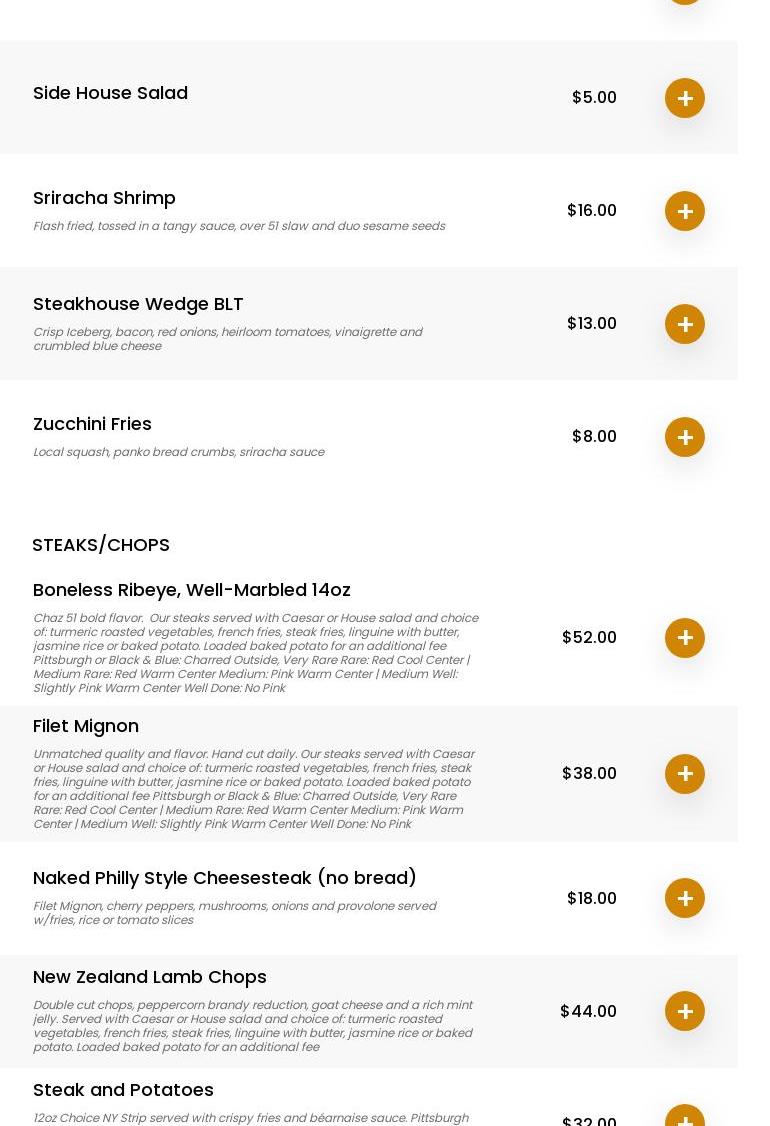
Task: Open Boneless Ribeye, Well-Marbled 14oz title
Action: [x=192, y=590]
